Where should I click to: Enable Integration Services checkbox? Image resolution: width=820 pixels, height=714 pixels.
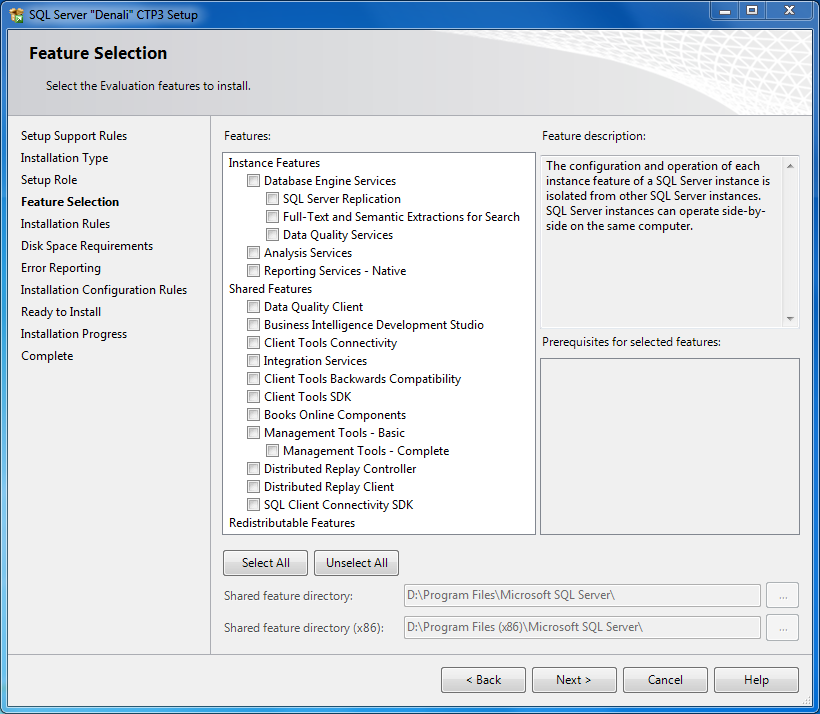tap(254, 360)
